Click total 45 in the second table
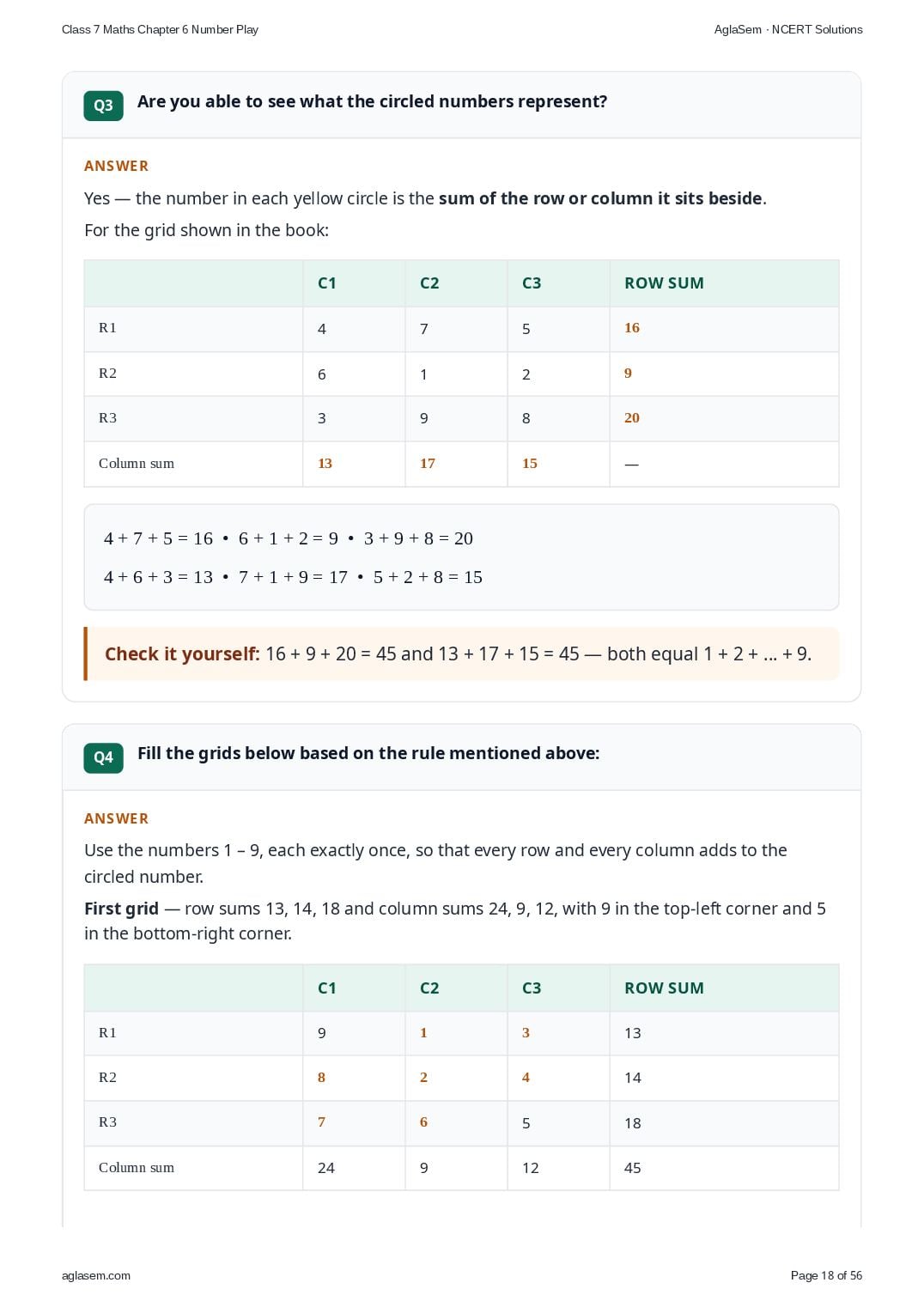The height and width of the screenshot is (1307, 924). click(x=633, y=1168)
